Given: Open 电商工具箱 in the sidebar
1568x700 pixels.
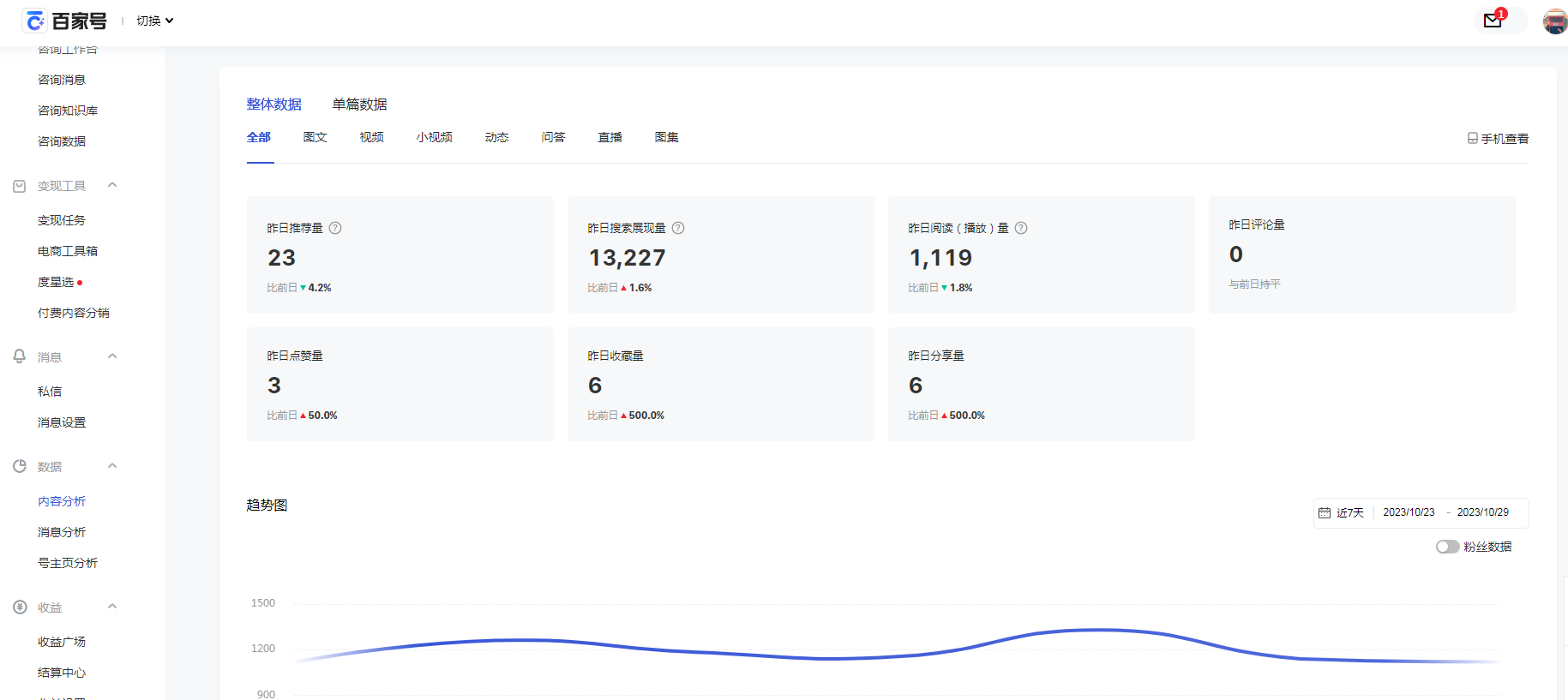Looking at the screenshot, I should pos(68,251).
